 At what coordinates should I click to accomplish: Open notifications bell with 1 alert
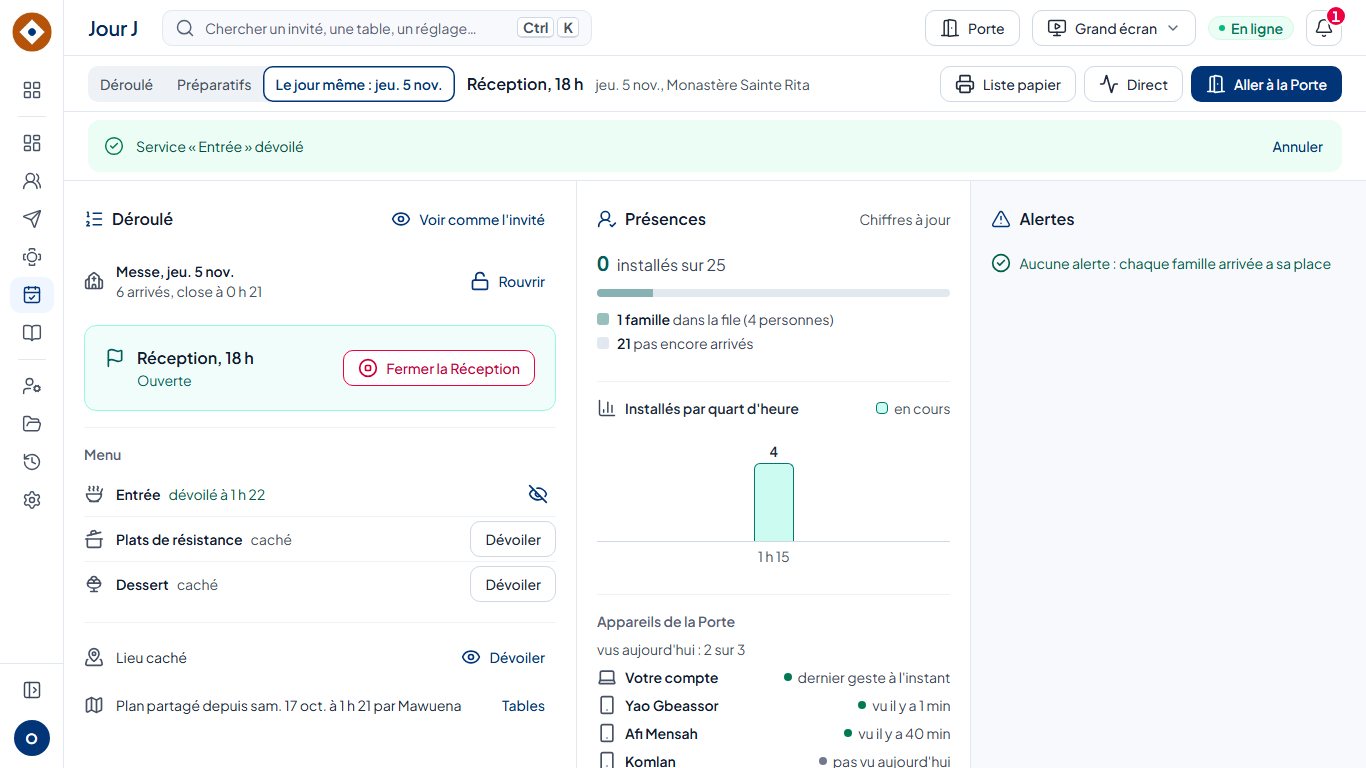click(x=1324, y=28)
